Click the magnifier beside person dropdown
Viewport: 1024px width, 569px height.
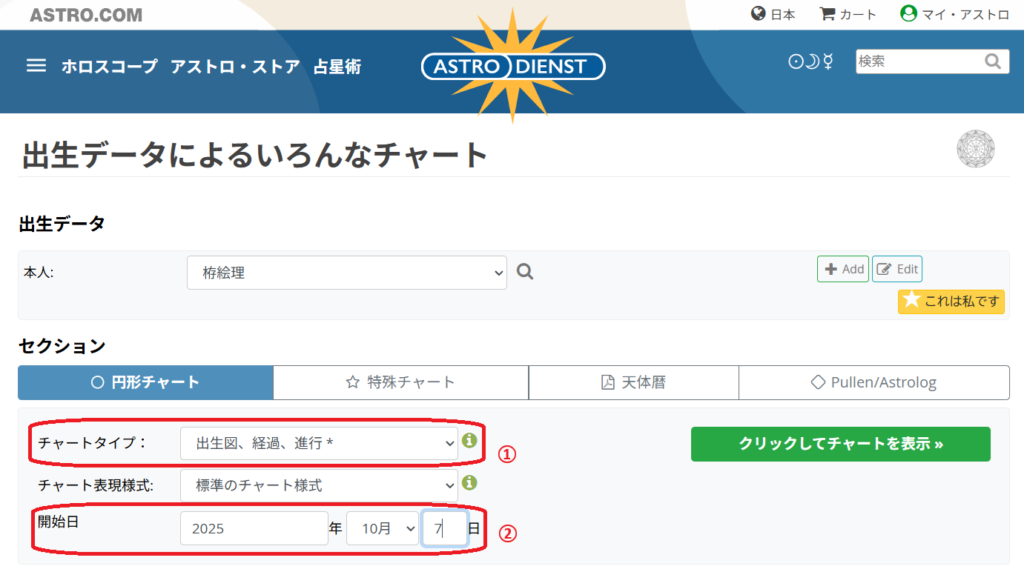pyautogui.click(x=525, y=271)
